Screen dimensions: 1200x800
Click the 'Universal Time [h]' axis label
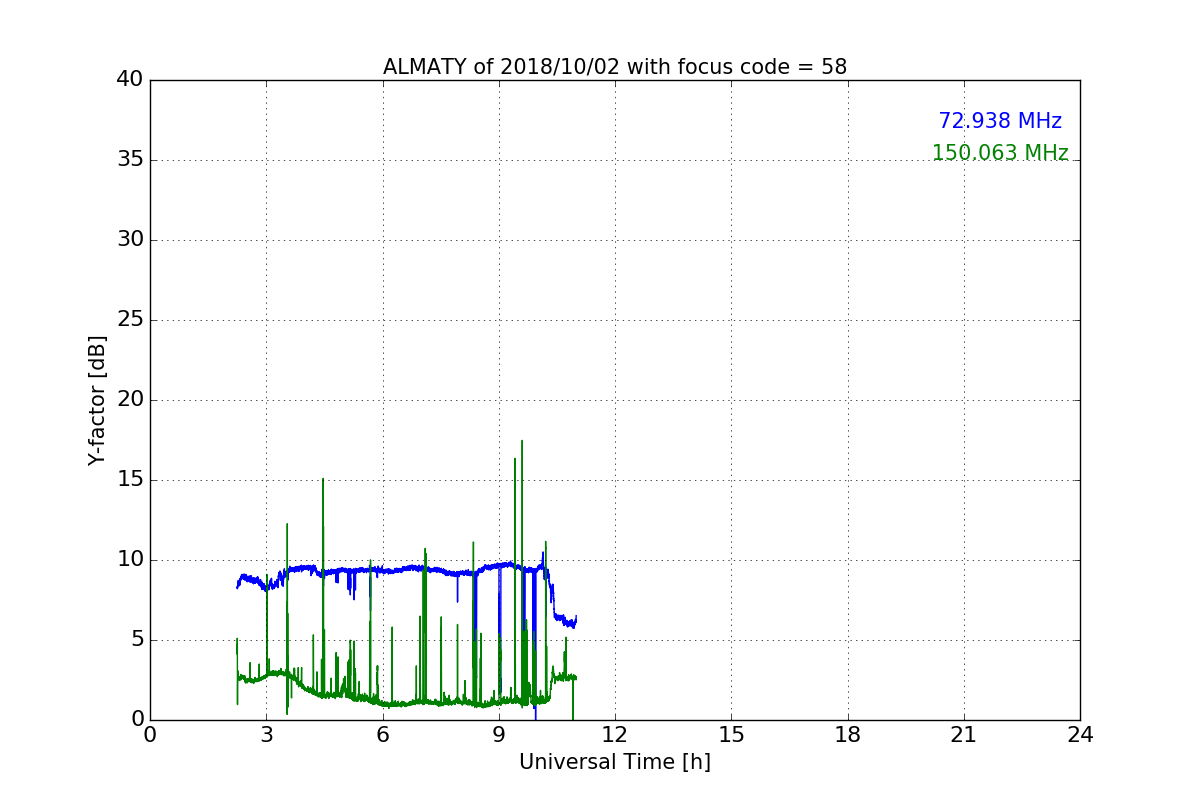pyautogui.click(x=615, y=762)
